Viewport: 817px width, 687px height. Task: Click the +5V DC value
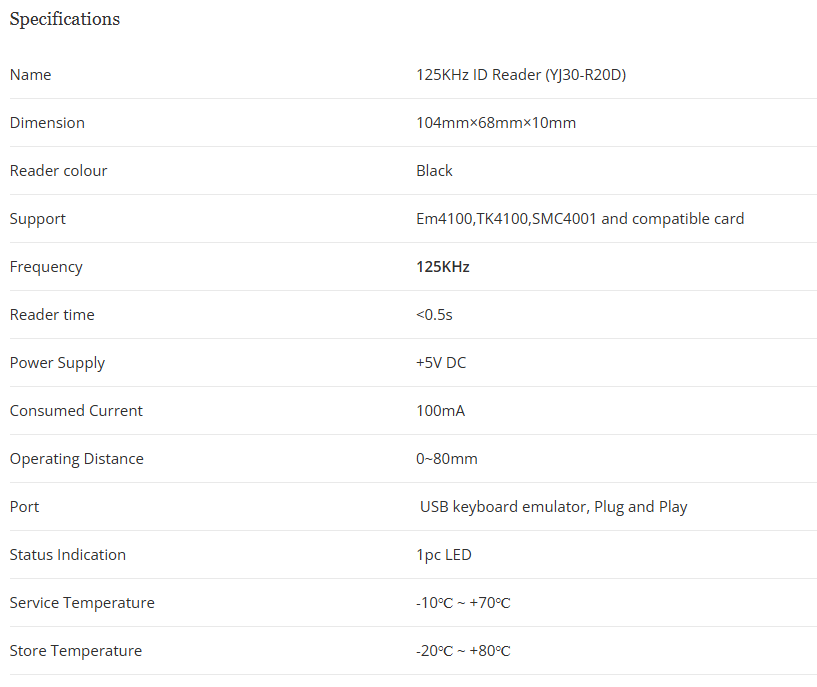tap(440, 363)
